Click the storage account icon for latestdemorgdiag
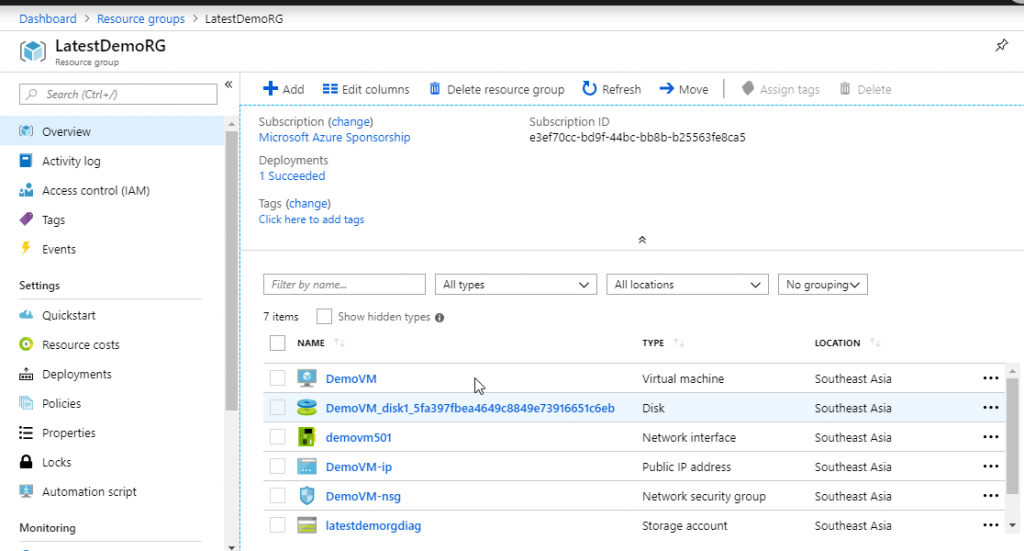 pyautogui.click(x=306, y=525)
